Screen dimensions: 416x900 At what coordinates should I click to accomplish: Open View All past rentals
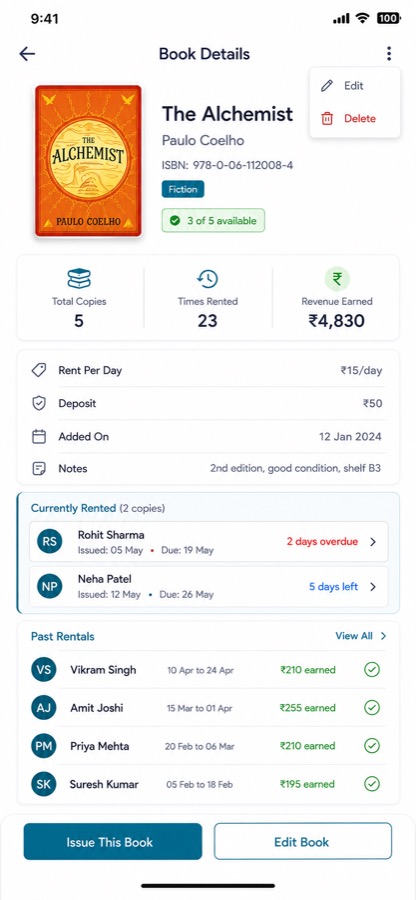(x=361, y=636)
